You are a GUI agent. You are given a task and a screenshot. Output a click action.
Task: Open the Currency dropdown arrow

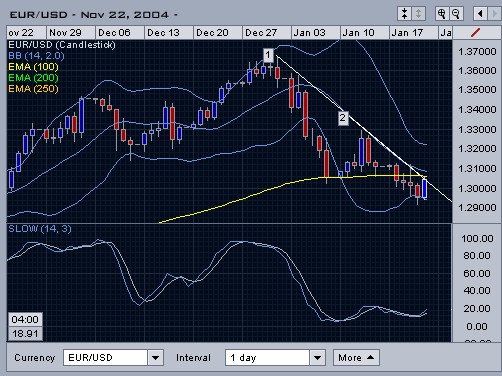pyautogui.click(x=155, y=358)
